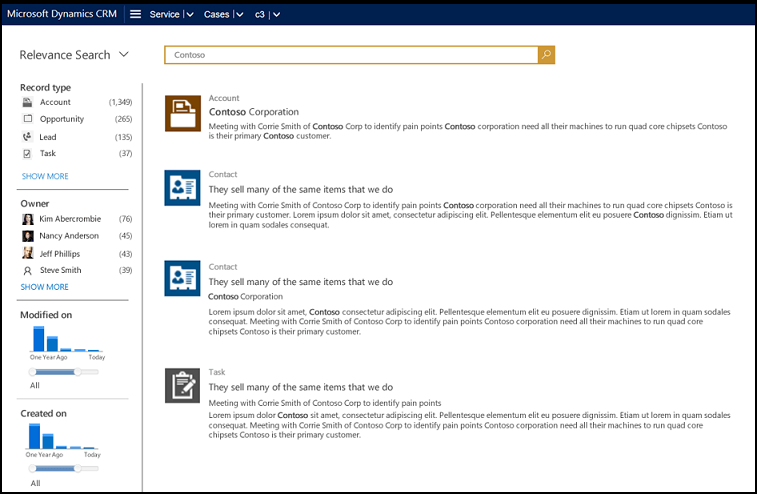Click inside the Contoso search field
Viewport: 757px width, 494px height.
click(350, 55)
